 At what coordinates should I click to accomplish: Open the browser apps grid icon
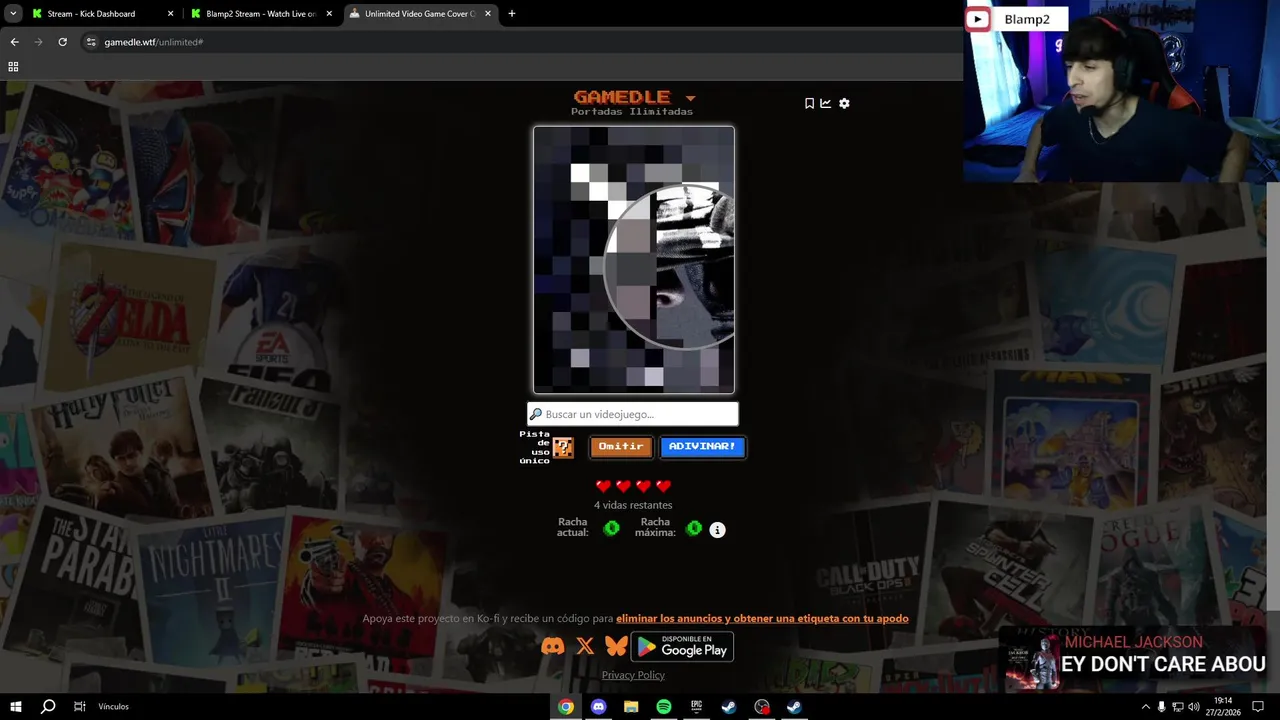coord(13,67)
